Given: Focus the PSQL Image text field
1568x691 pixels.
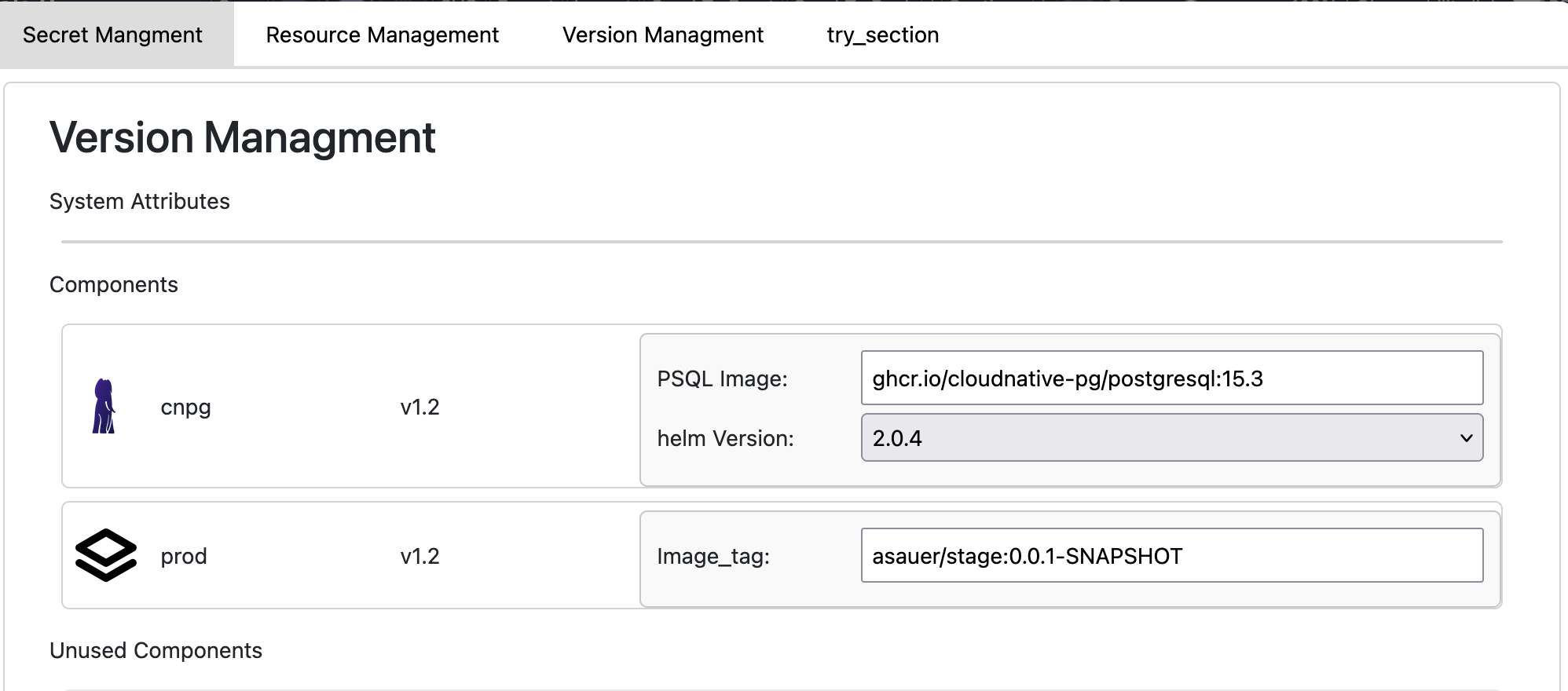Looking at the screenshot, I should [1171, 378].
